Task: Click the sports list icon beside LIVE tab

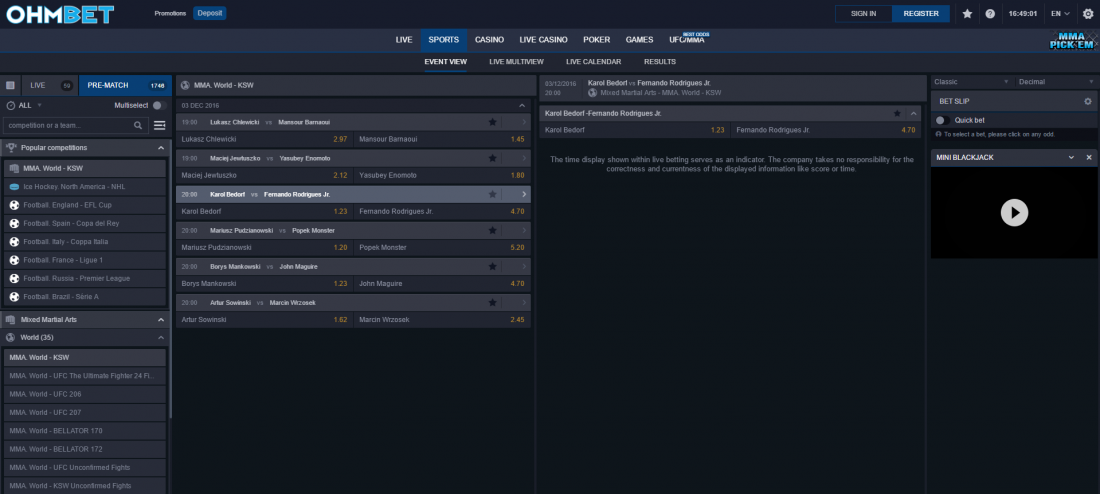Action: pyautogui.click(x=11, y=85)
